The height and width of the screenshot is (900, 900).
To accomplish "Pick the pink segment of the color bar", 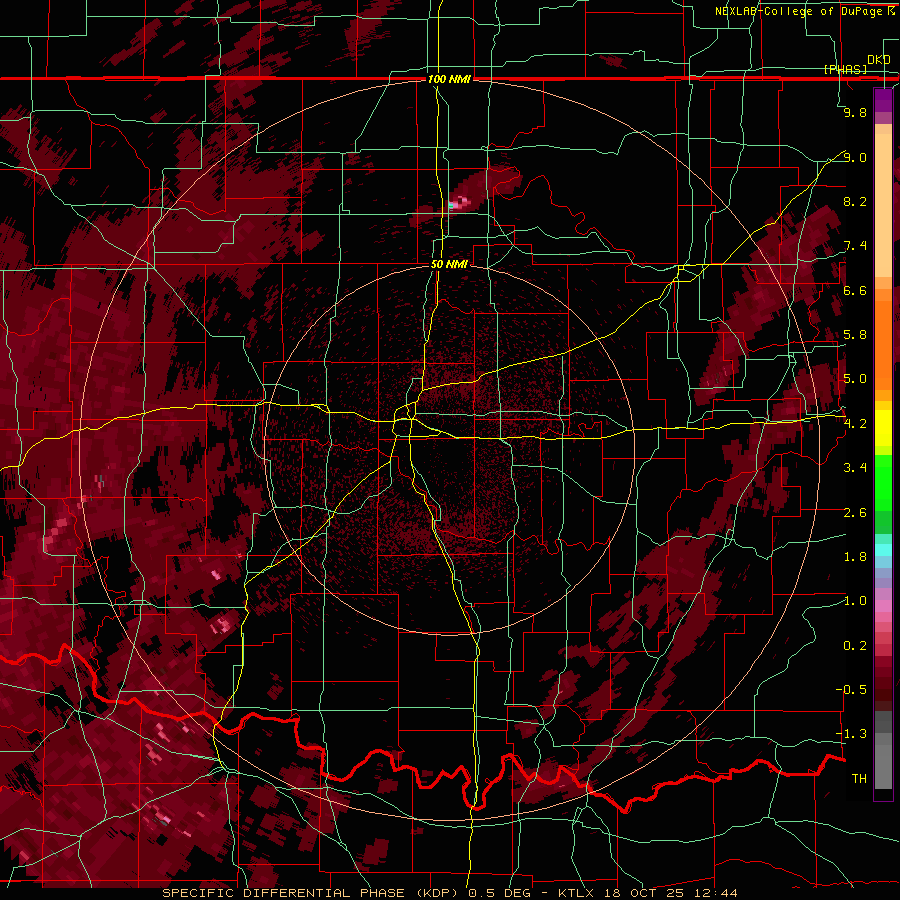I will click(883, 606).
